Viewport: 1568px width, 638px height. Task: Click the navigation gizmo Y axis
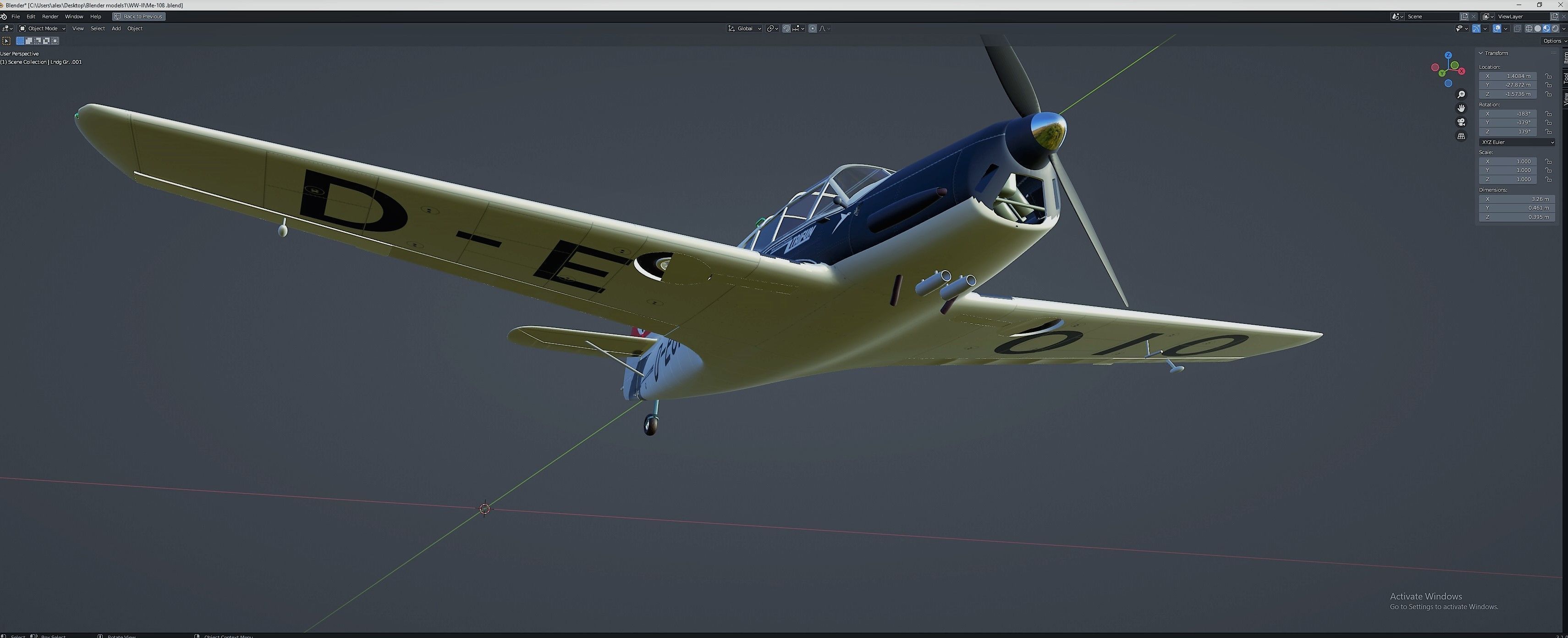click(x=1442, y=73)
